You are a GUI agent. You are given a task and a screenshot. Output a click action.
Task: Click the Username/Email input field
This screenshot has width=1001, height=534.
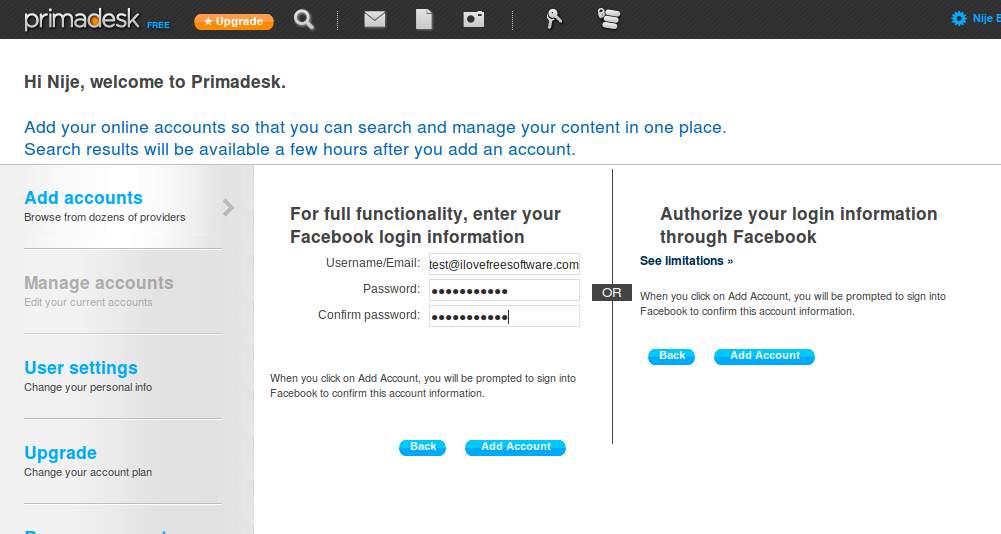pos(504,264)
